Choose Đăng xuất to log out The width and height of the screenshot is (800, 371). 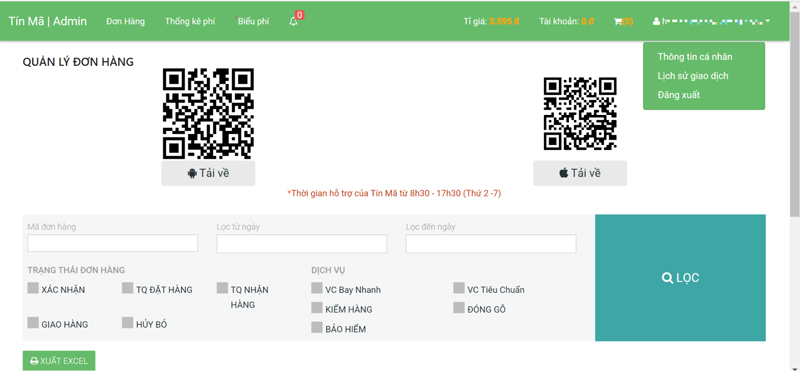point(679,95)
